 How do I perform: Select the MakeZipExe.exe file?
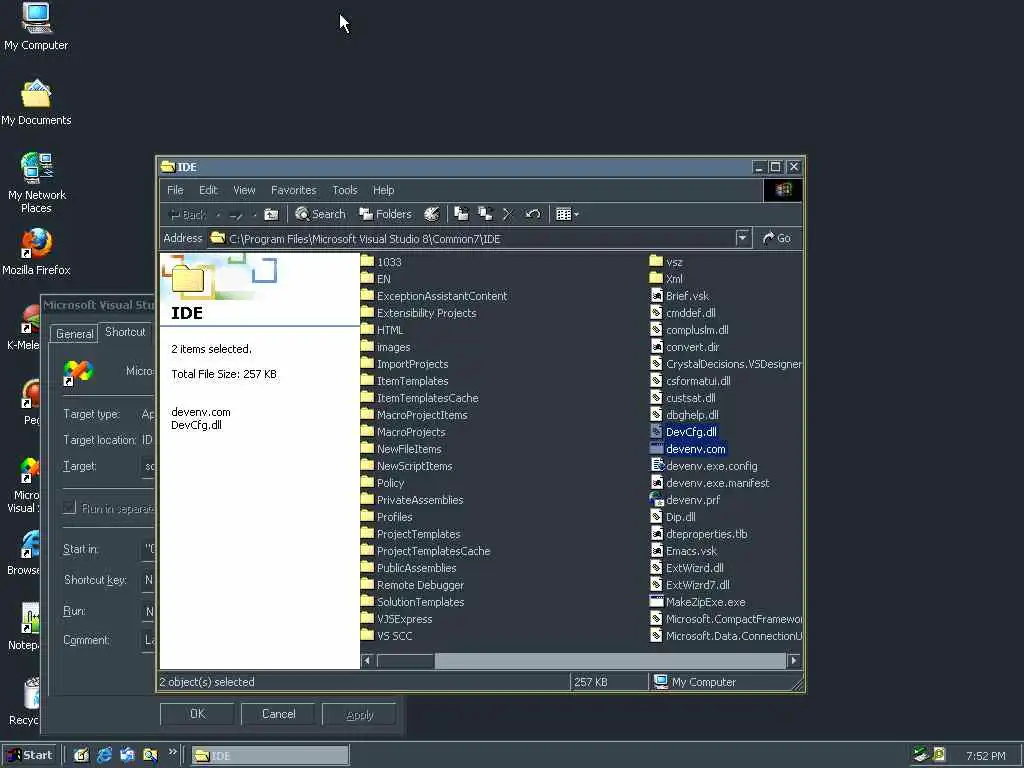(698, 601)
